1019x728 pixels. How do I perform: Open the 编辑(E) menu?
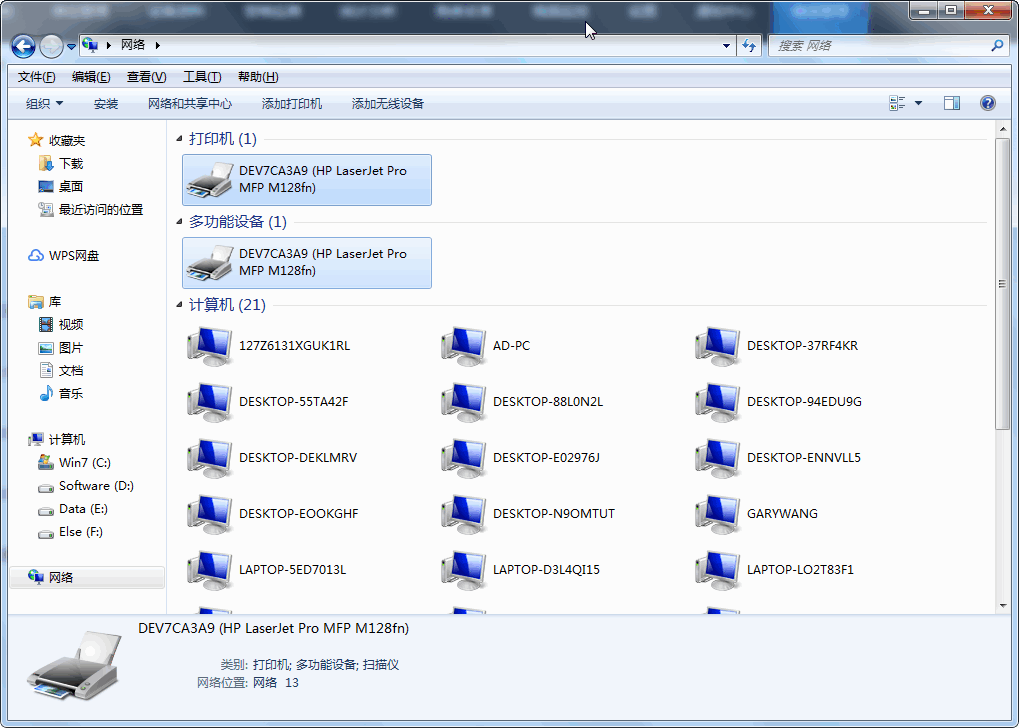click(91, 77)
